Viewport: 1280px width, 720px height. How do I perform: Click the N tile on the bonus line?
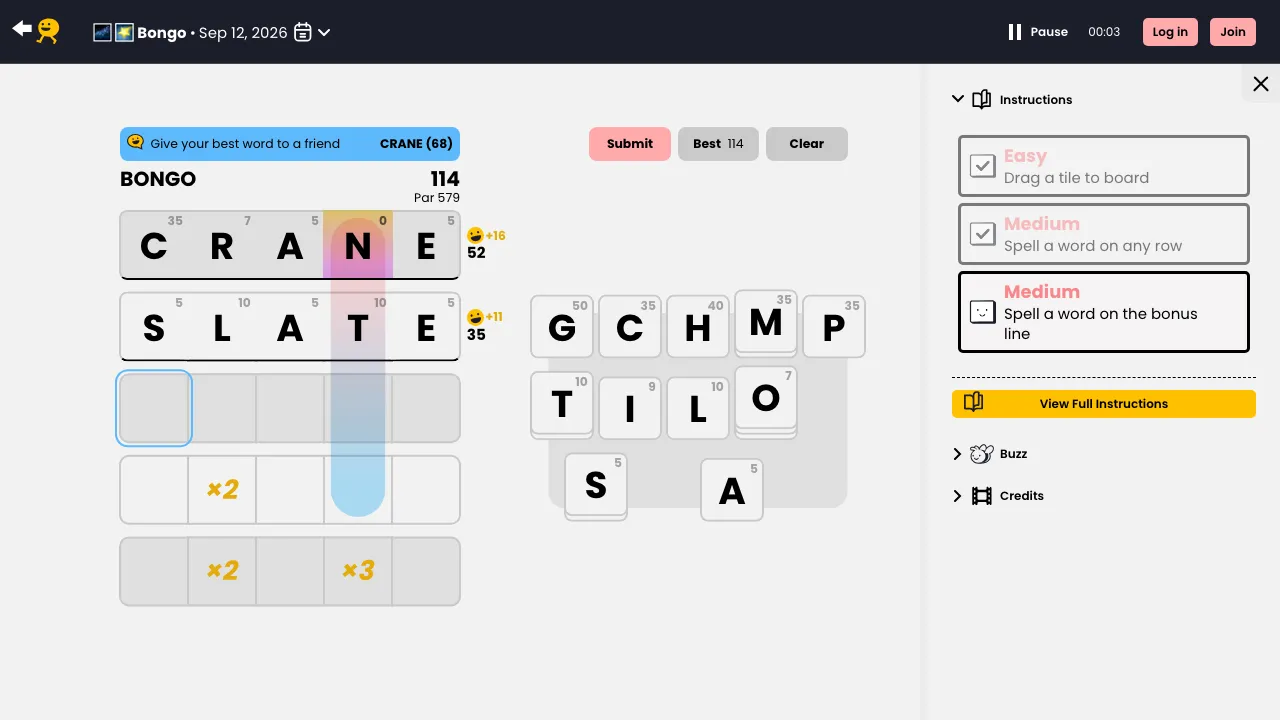(358, 245)
